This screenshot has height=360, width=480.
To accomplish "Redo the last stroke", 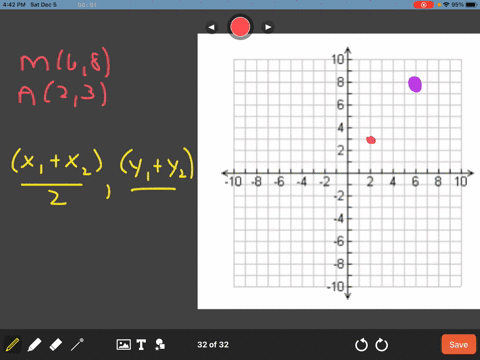I will pos(382,345).
